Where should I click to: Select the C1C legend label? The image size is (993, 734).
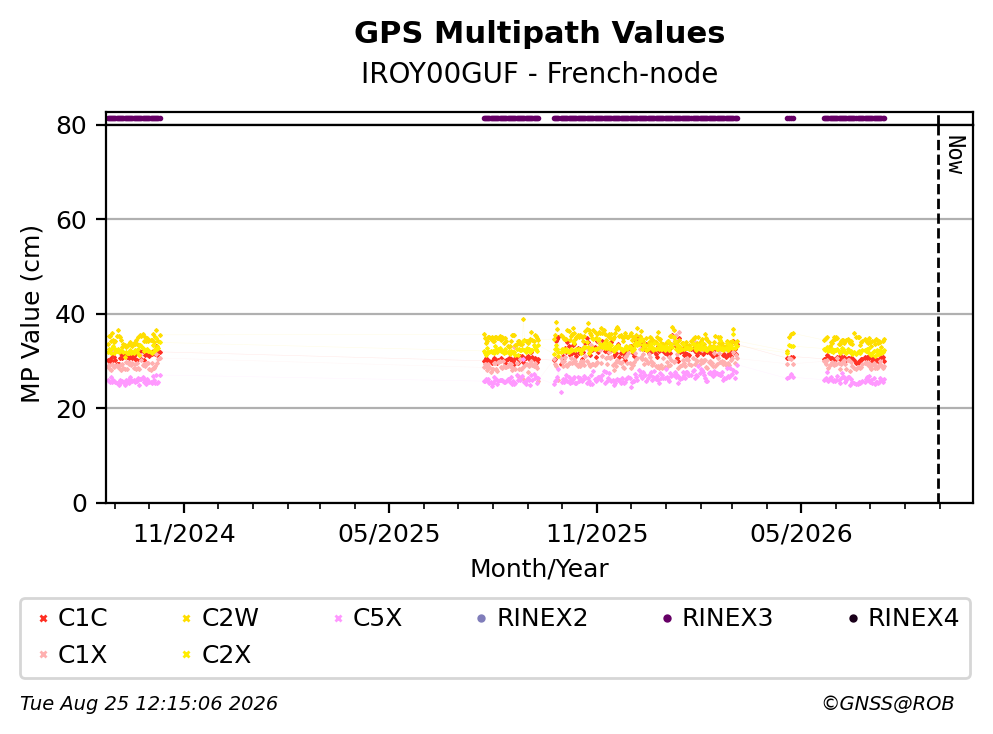82,617
